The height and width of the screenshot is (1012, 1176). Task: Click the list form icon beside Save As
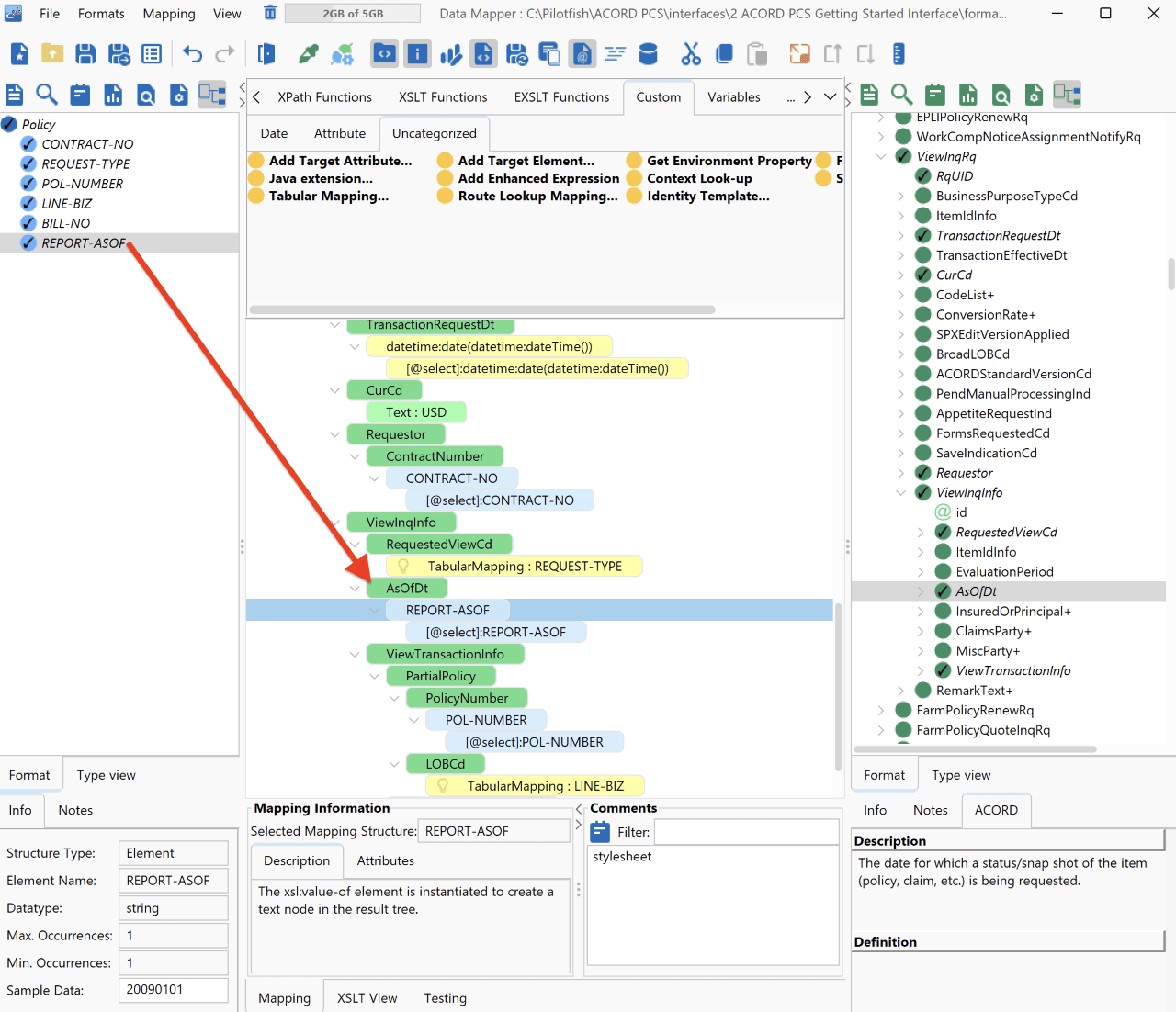point(152,54)
